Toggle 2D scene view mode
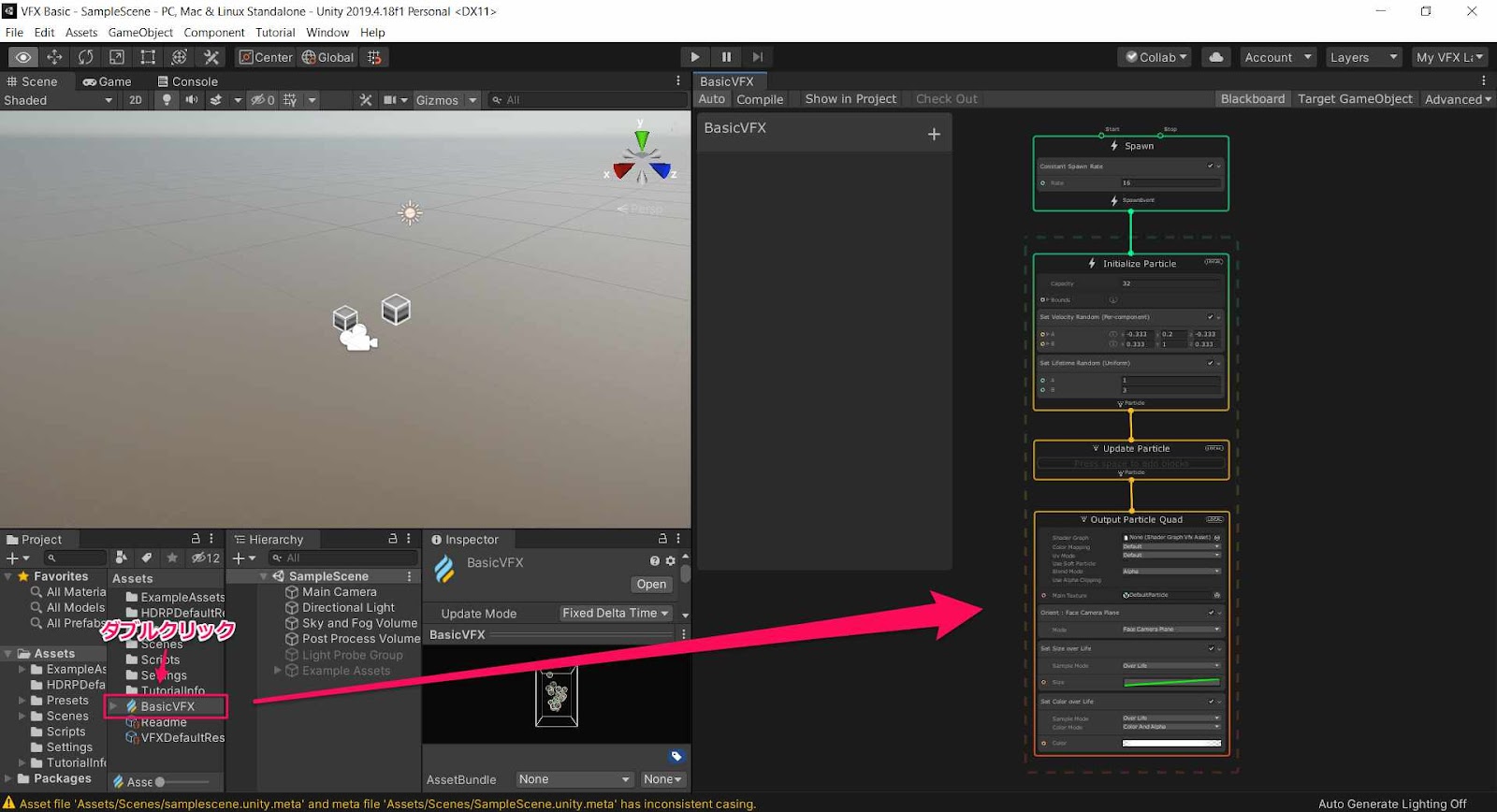The height and width of the screenshot is (812, 1497). pyautogui.click(x=136, y=100)
